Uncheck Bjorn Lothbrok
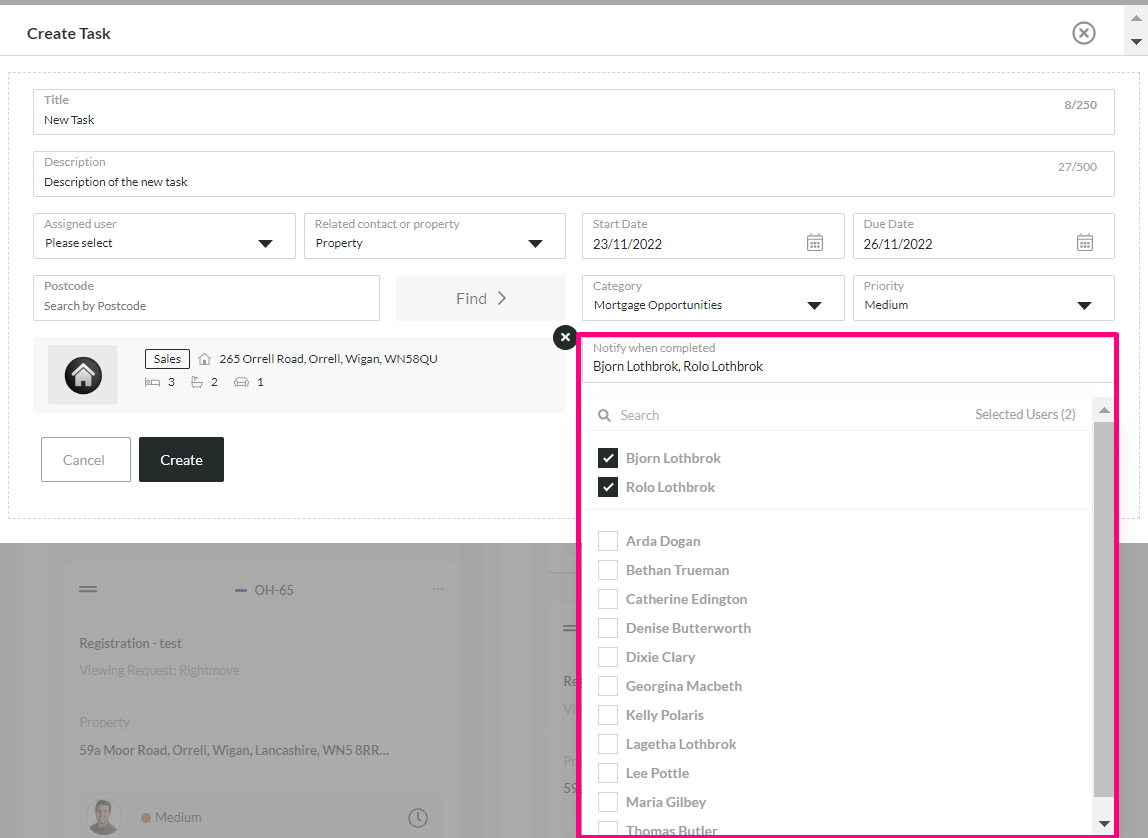1148x838 pixels. point(608,458)
